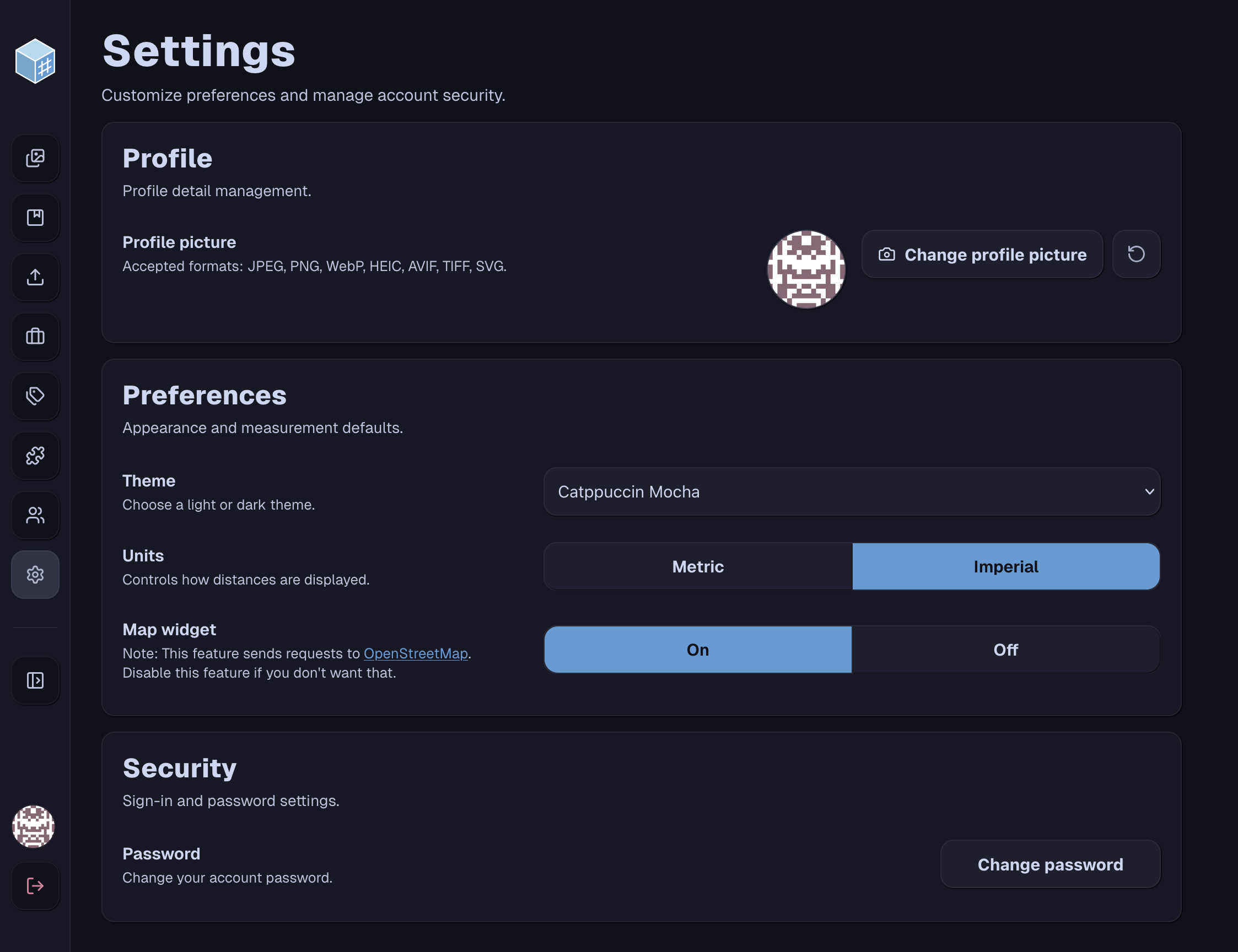The height and width of the screenshot is (952, 1238).
Task: Select Metric units
Action: point(698,567)
